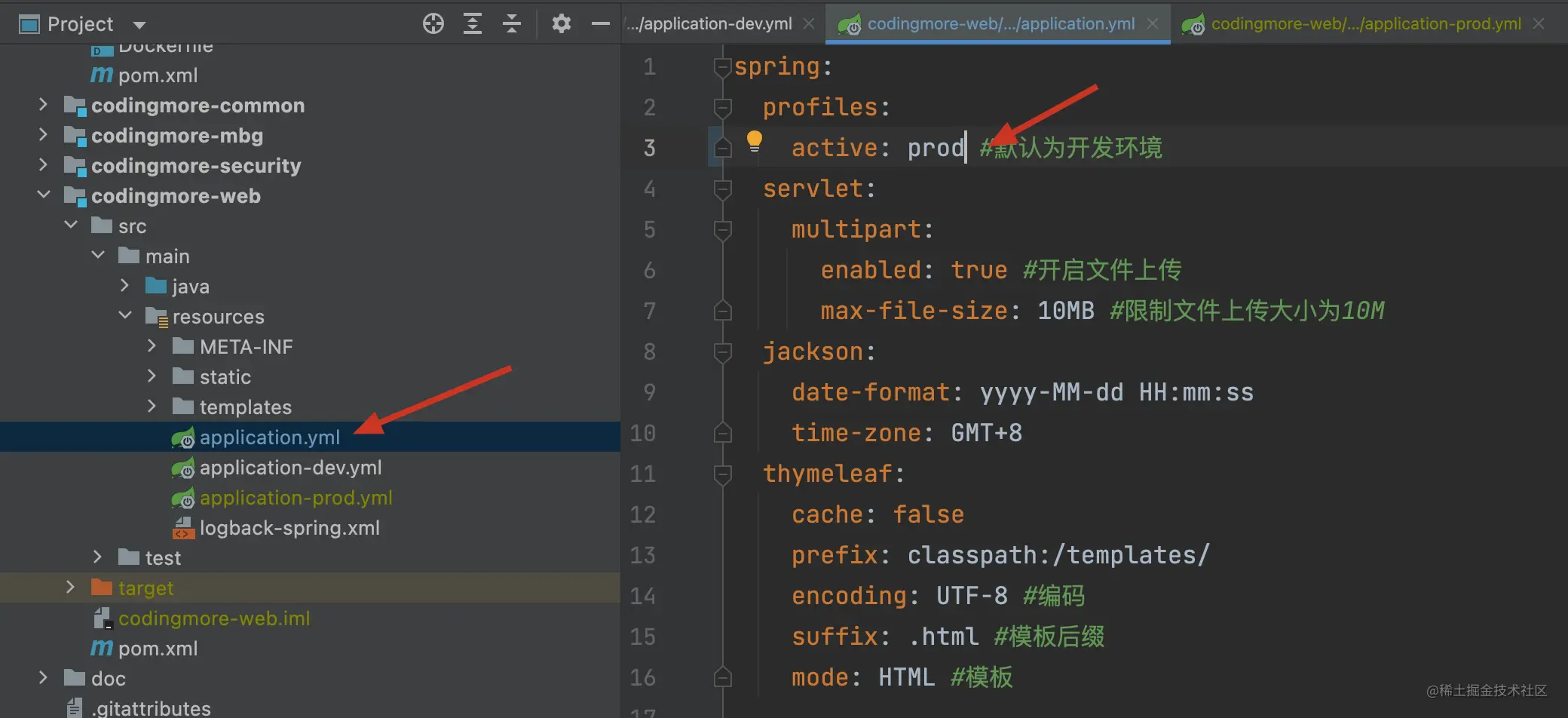This screenshot has width=1568, height=718.
Task: Click the Spring icon beside application-prod.yml
Action: 183,499
